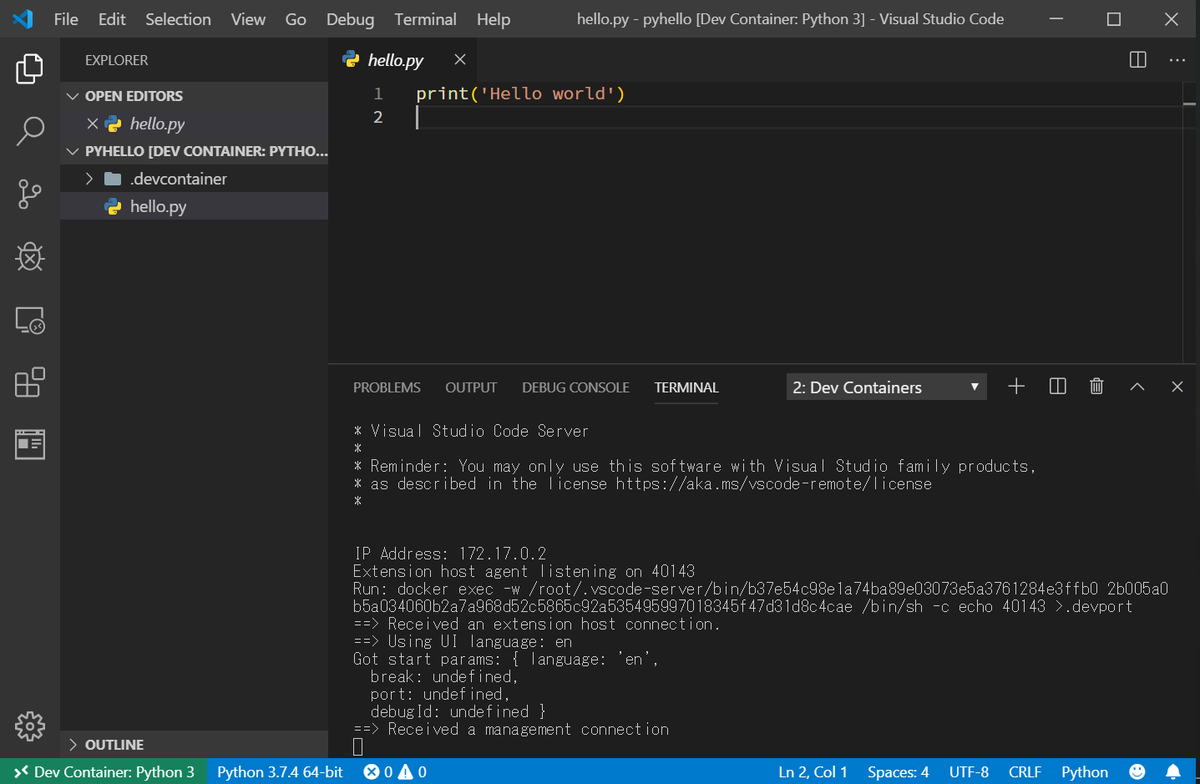Image resolution: width=1200 pixels, height=784 pixels.
Task: Open the Help menu
Action: [493, 19]
